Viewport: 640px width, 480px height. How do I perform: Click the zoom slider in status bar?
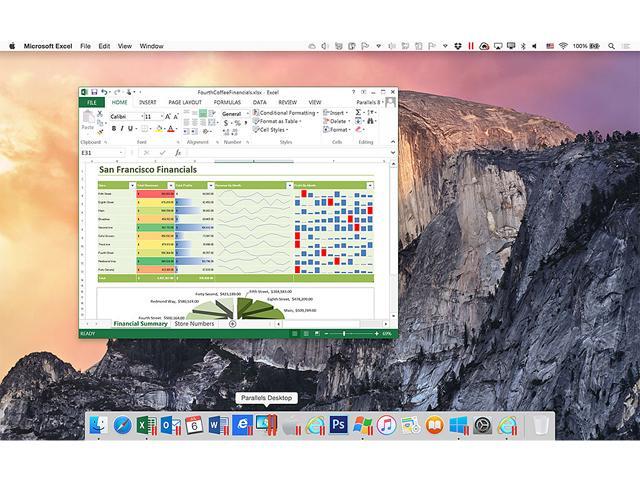point(345,333)
